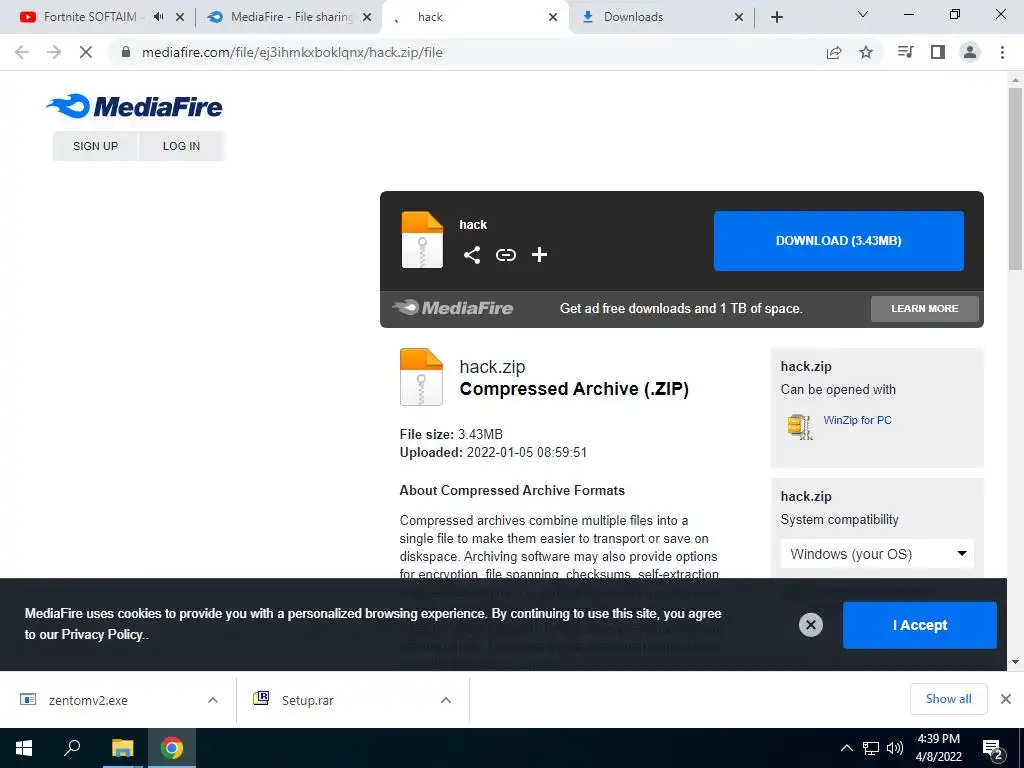The width and height of the screenshot is (1024, 768).
Task: Go back to previous page
Action: pyautogui.click(x=22, y=52)
